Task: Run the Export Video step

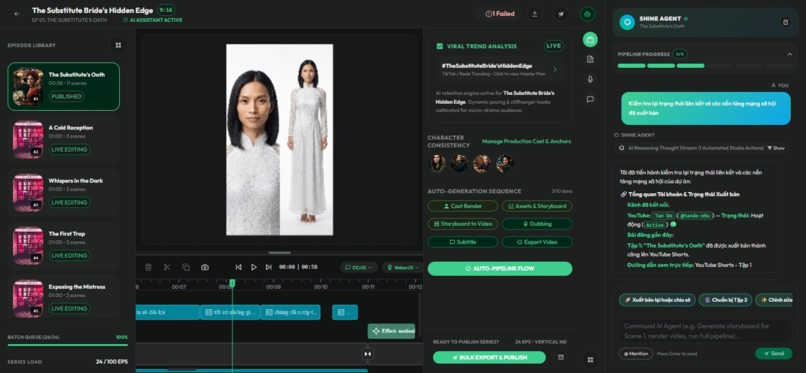Action: pyautogui.click(x=537, y=242)
